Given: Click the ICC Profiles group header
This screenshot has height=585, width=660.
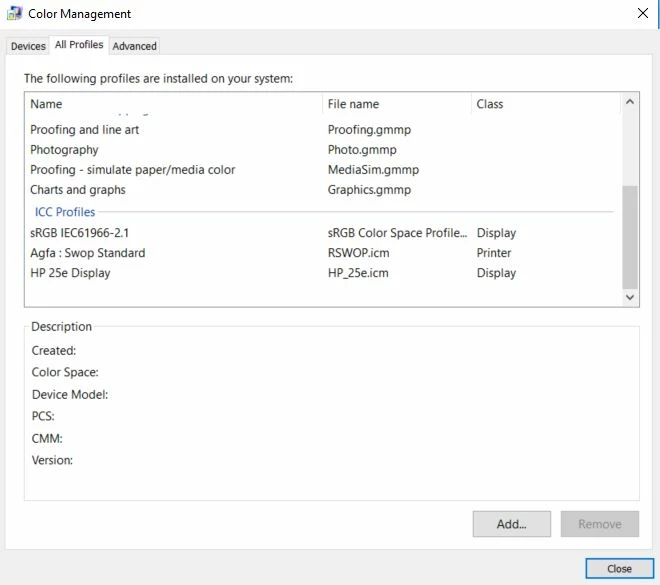Looking at the screenshot, I should point(65,212).
